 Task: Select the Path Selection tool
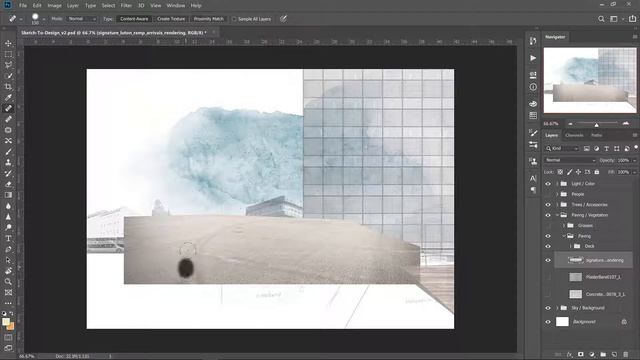click(x=8, y=260)
